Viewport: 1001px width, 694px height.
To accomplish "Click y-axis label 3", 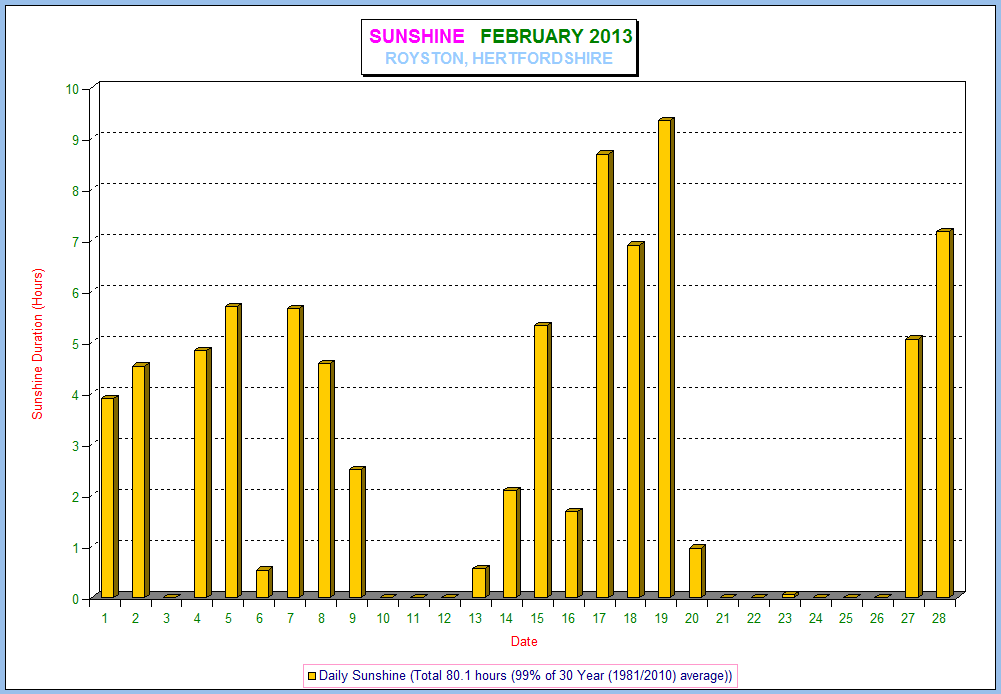I will (76, 446).
